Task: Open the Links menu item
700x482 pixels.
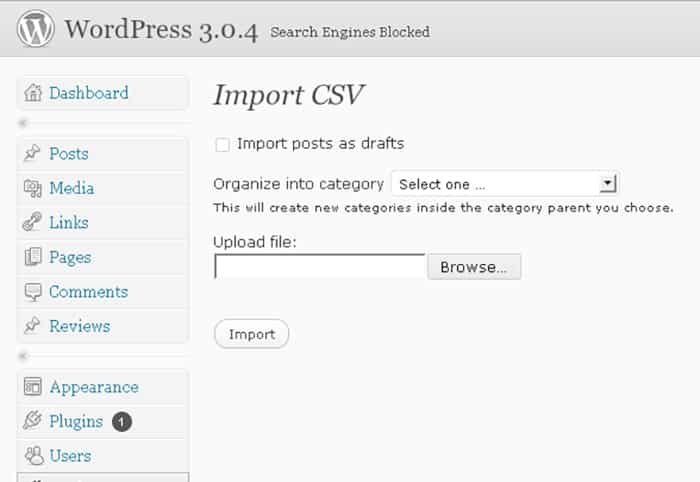Action: [103, 222]
